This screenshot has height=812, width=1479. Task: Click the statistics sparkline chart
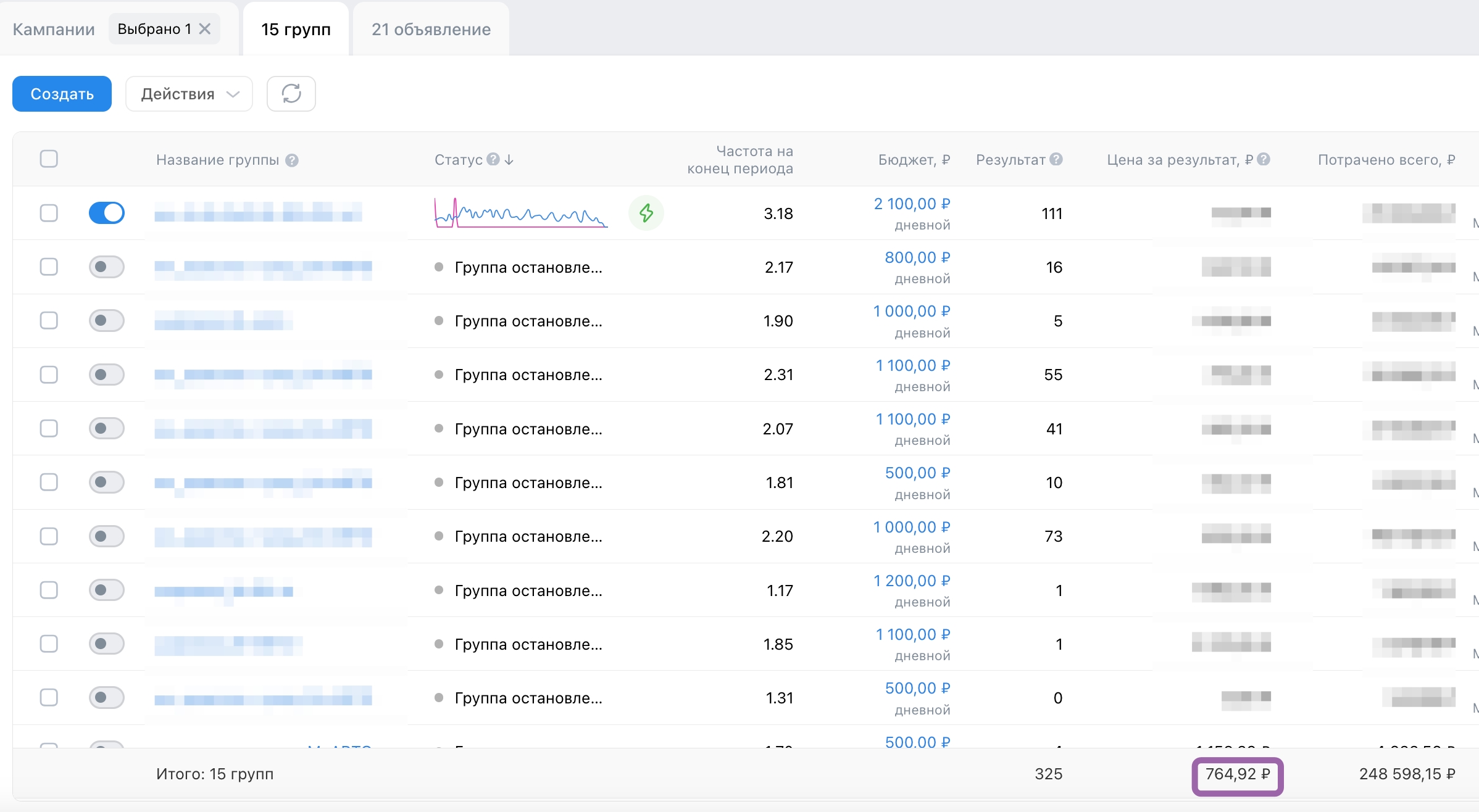click(521, 213)
